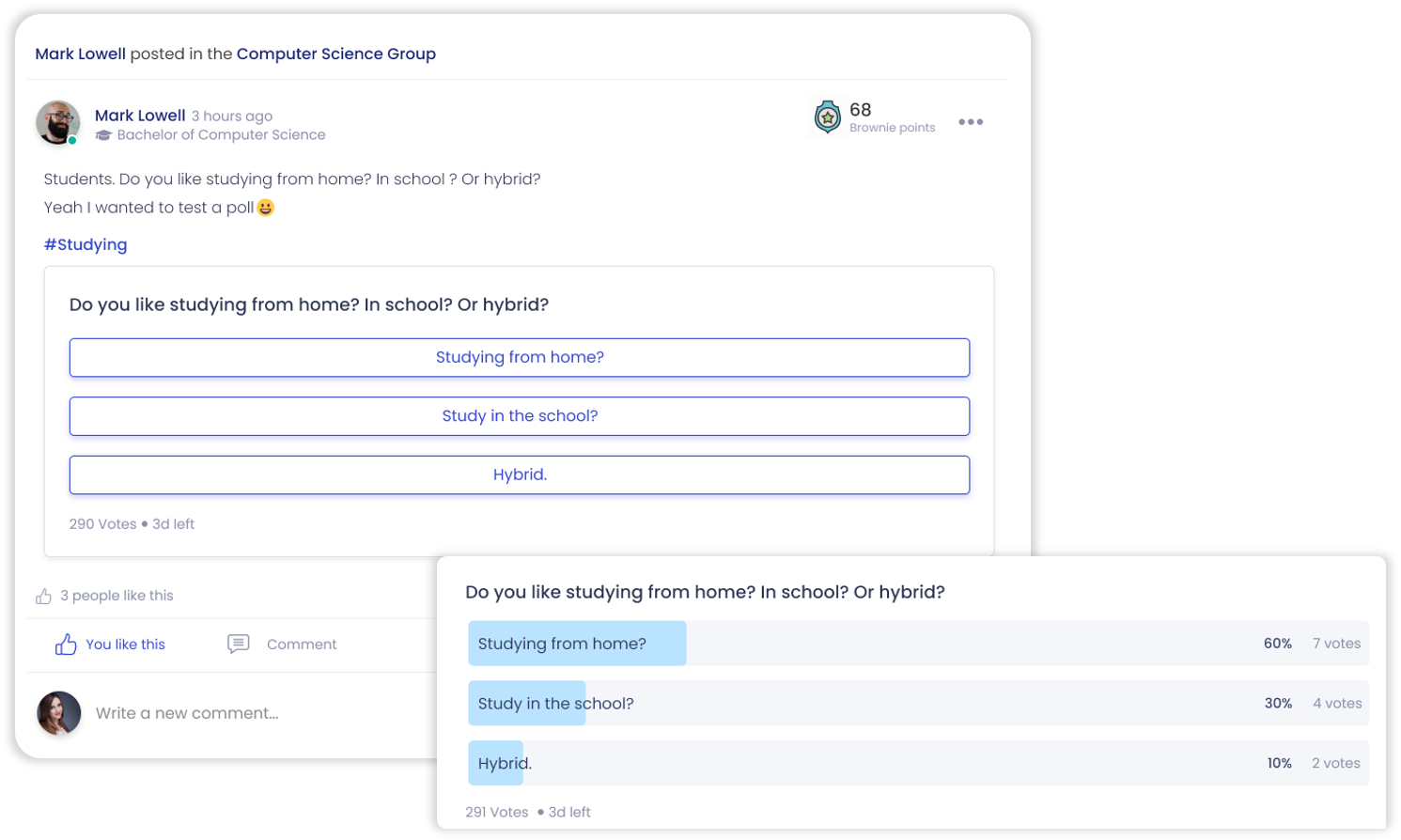Vote for 'Study in the school?' option
Viewport: 1401px width, 840px height.
(520, 416)
